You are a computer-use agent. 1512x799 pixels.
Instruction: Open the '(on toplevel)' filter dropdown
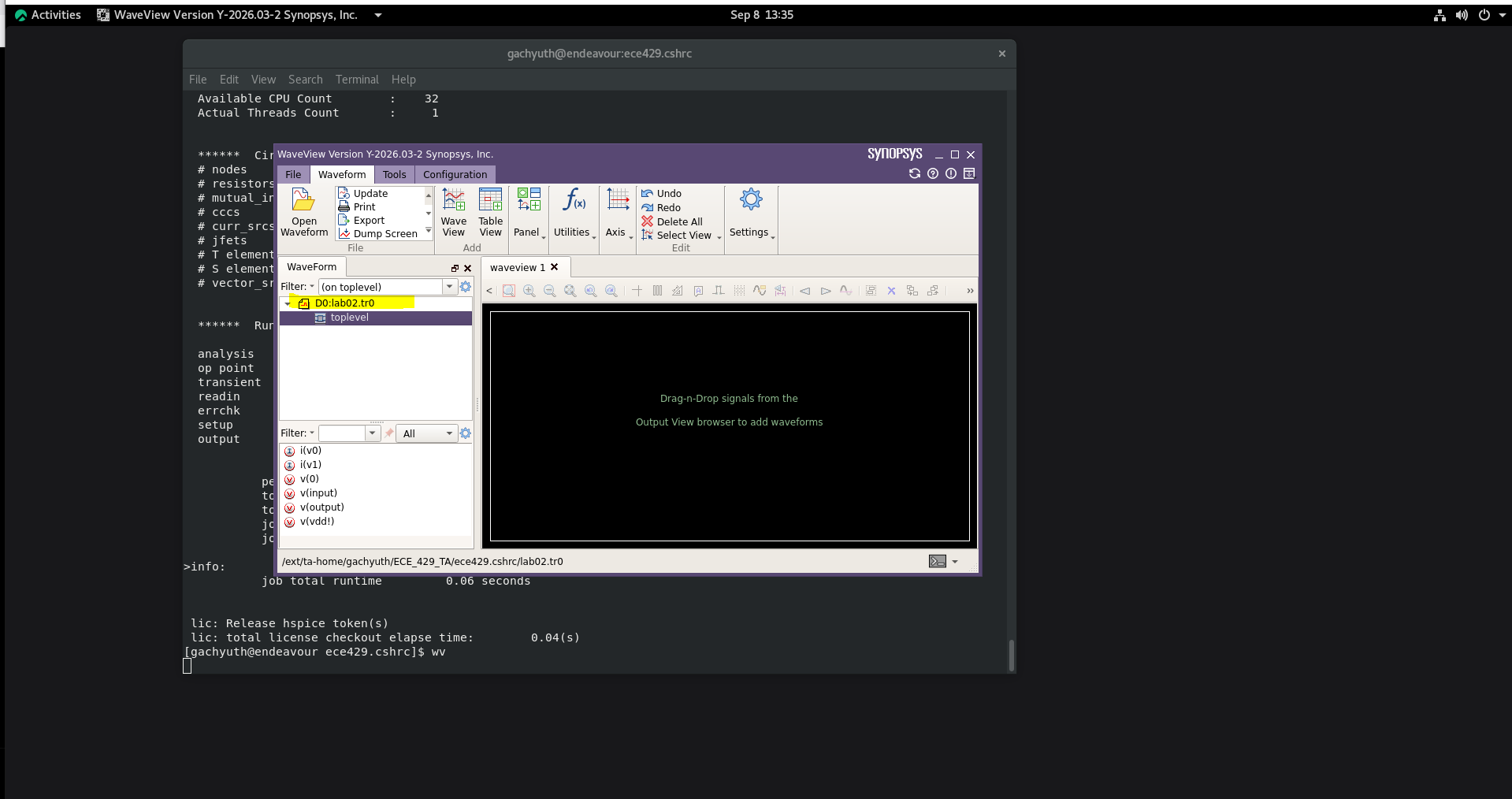[450, 287]
